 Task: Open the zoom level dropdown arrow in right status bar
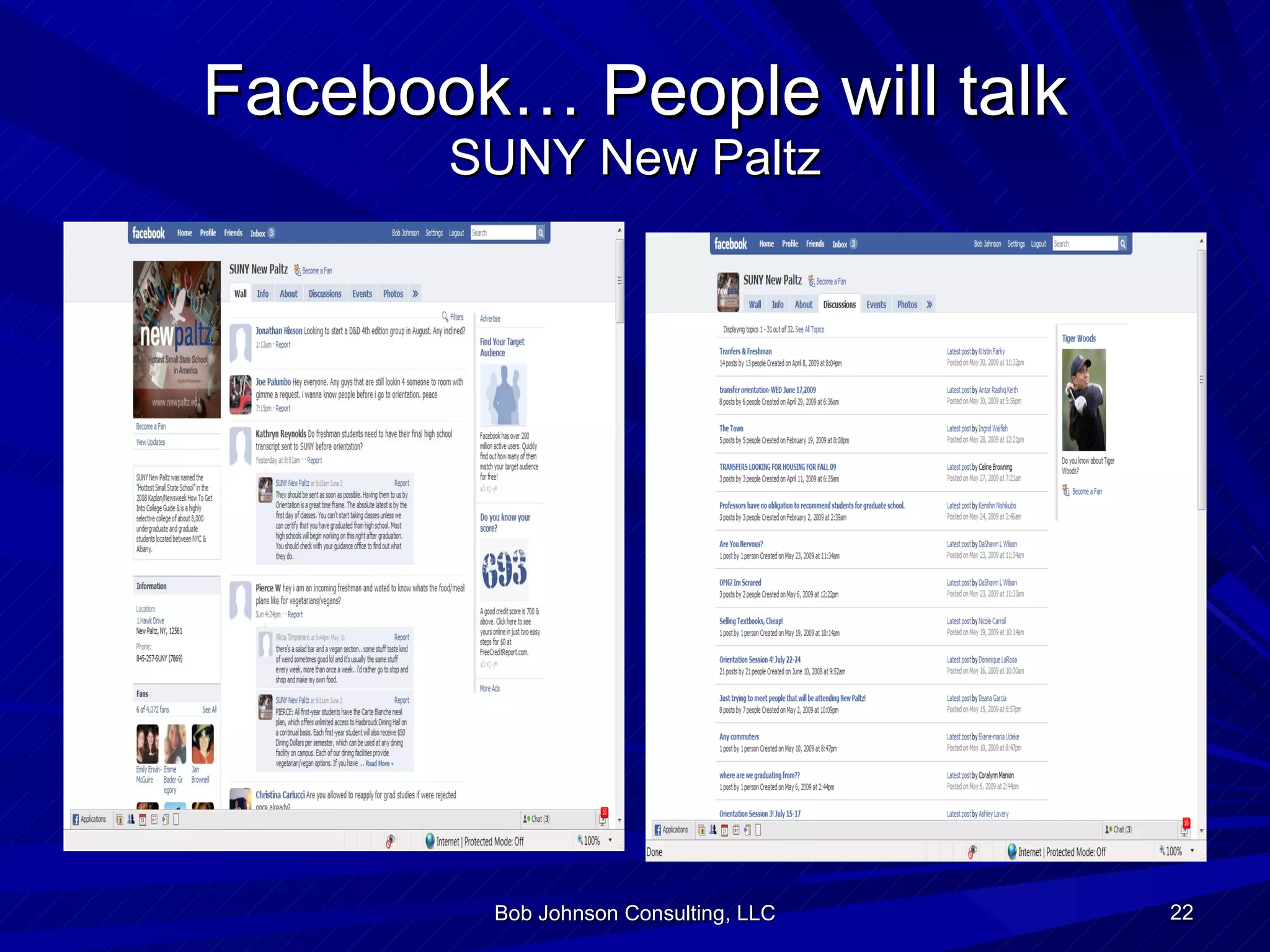(x=1192, y=851)
